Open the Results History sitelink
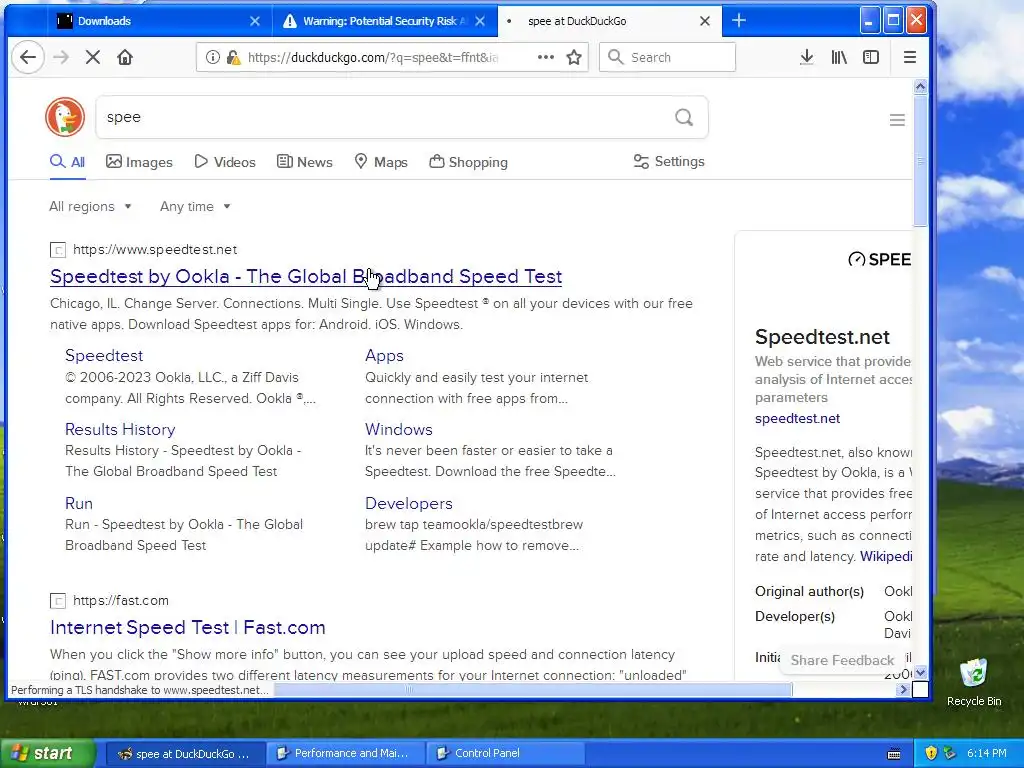1024x768 pixels. click(x=120, y=429)
